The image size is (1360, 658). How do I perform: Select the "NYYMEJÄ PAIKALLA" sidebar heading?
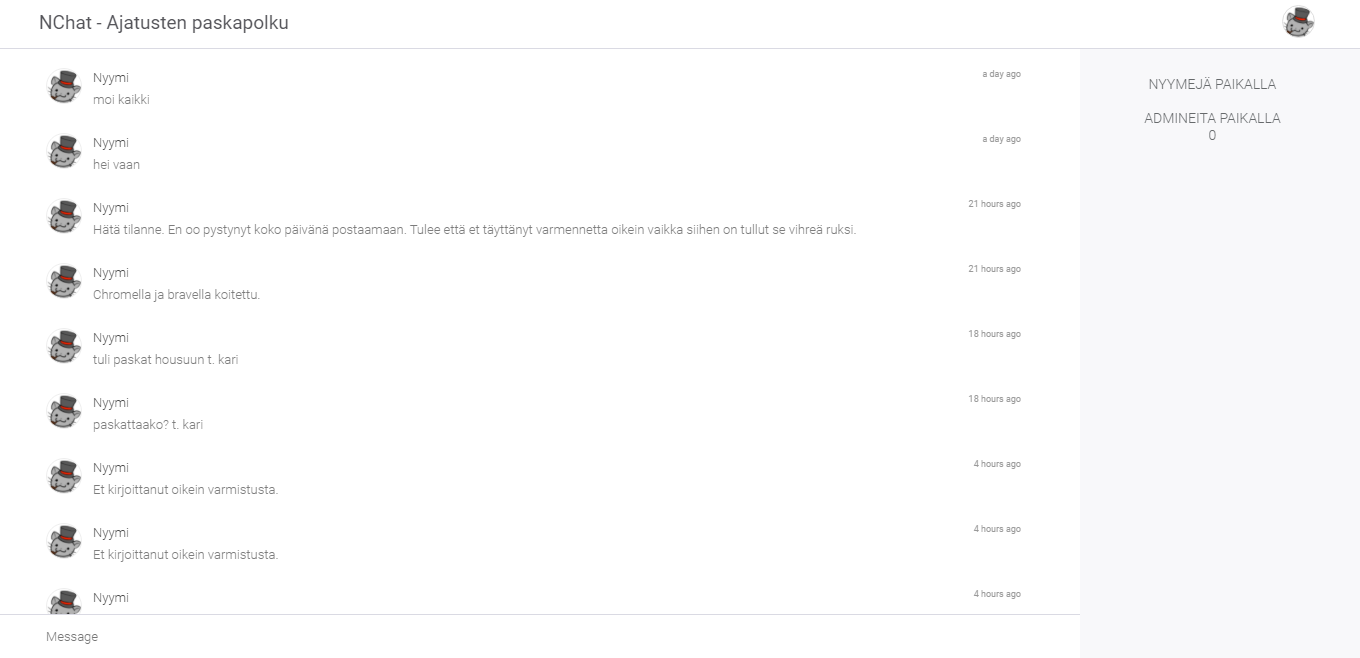(1212, 85)
